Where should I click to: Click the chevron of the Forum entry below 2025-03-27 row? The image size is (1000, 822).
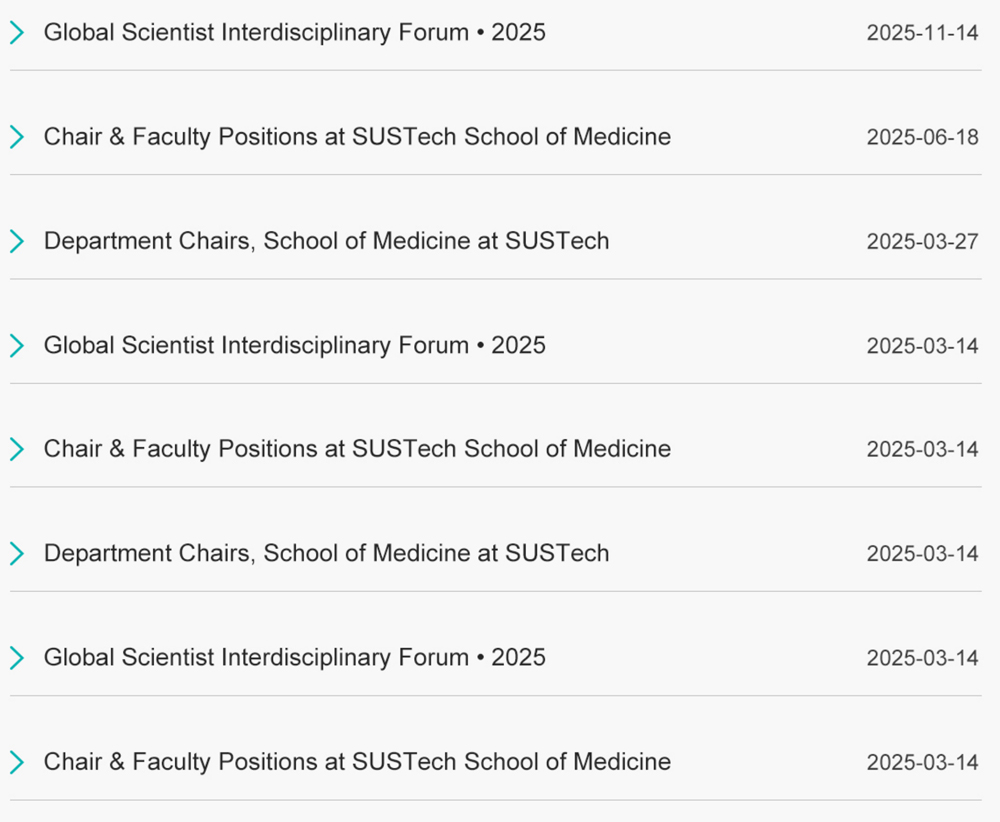(x=17, y=345)
